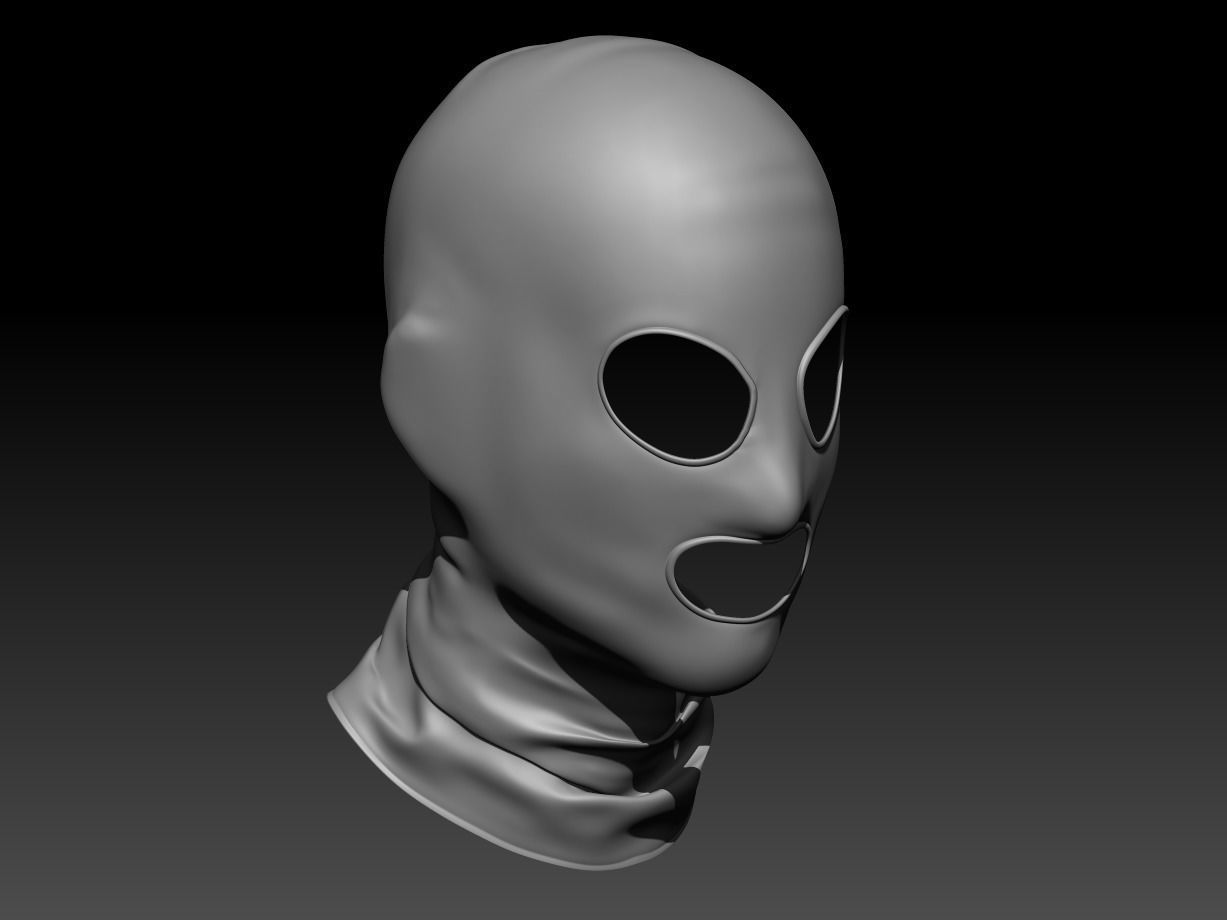Click the mask's large front eye hole
1227x920 pixels.
pyautogui.click(x=677, y=395)
